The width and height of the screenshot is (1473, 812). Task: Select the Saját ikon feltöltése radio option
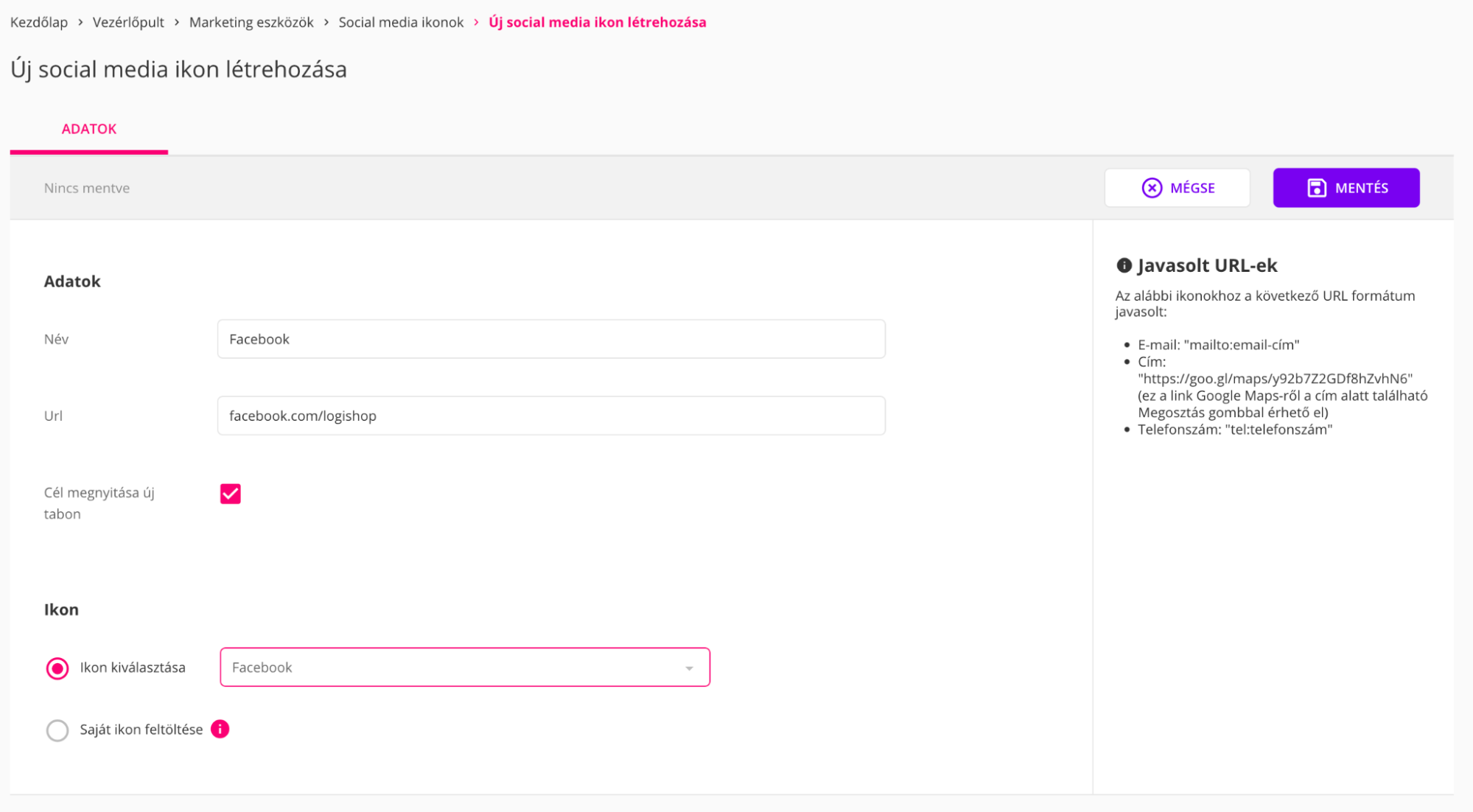coord(57,730)
